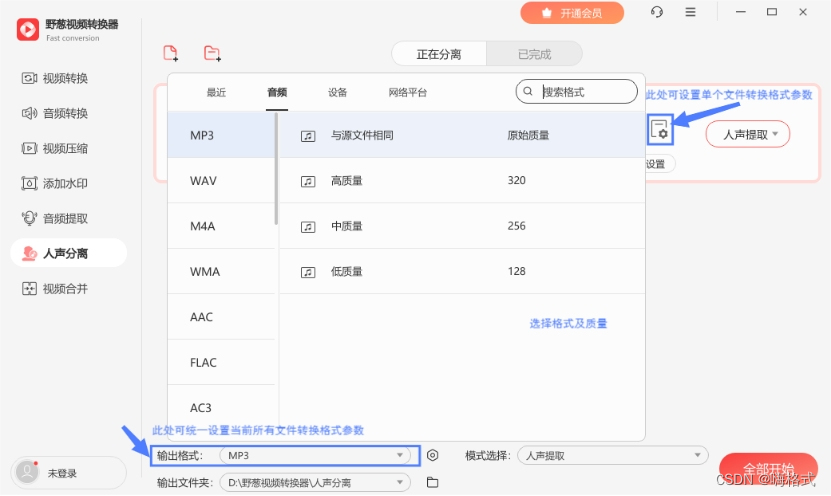
Task: Switch to 正在分离 tab
Action: (x=439, y=54)
